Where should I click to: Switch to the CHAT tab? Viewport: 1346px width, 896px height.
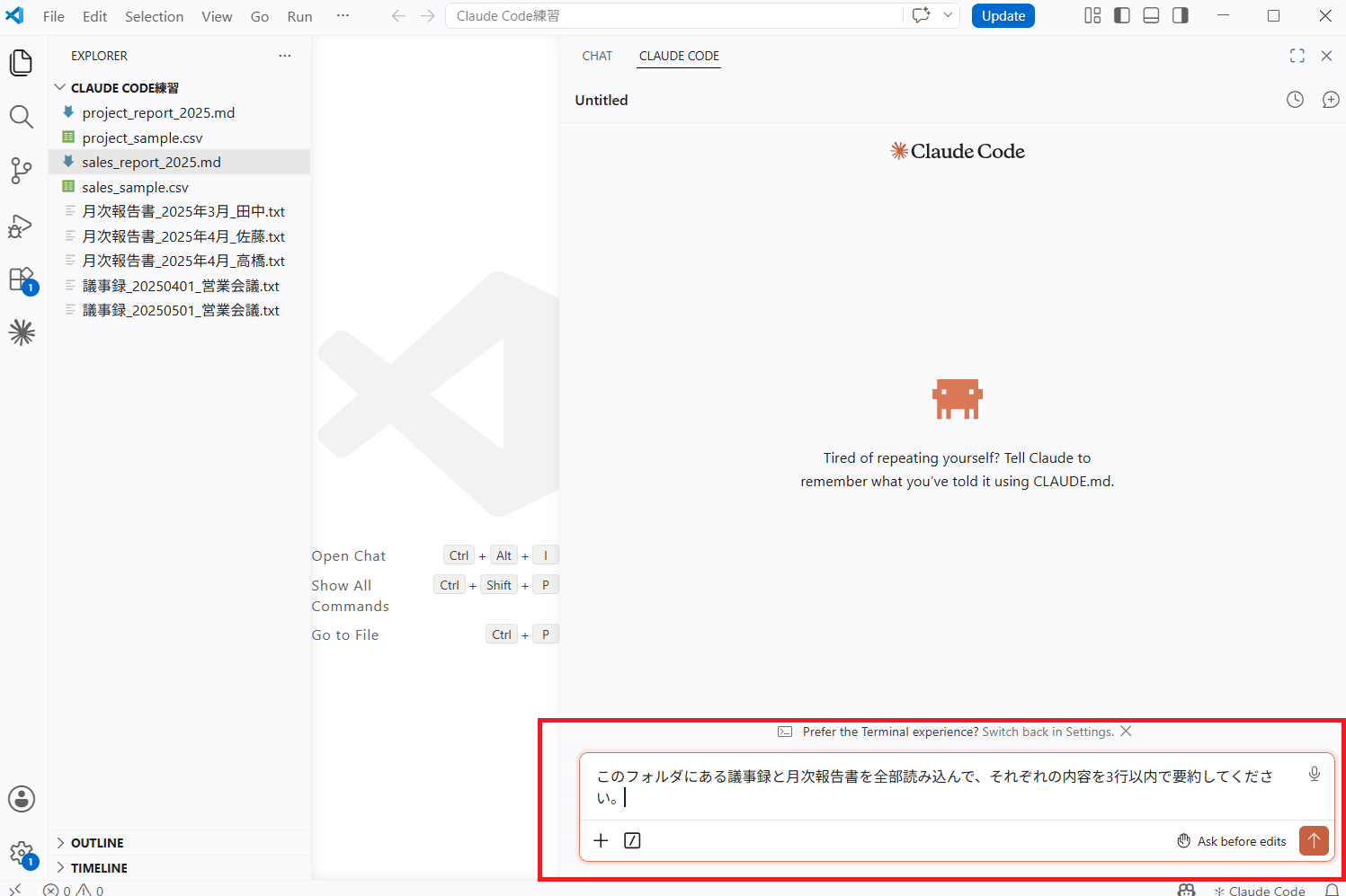[597, 56]
